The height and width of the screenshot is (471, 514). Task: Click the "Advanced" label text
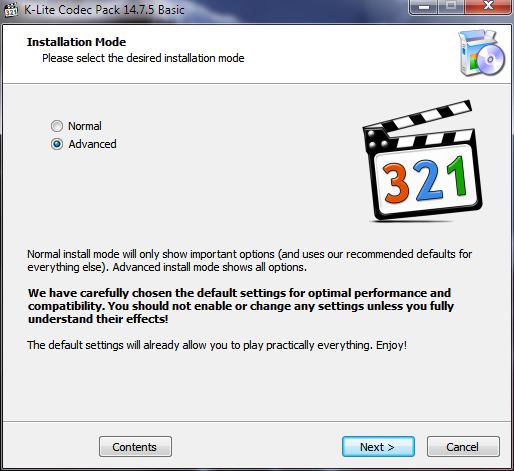(x=92, y=144)
